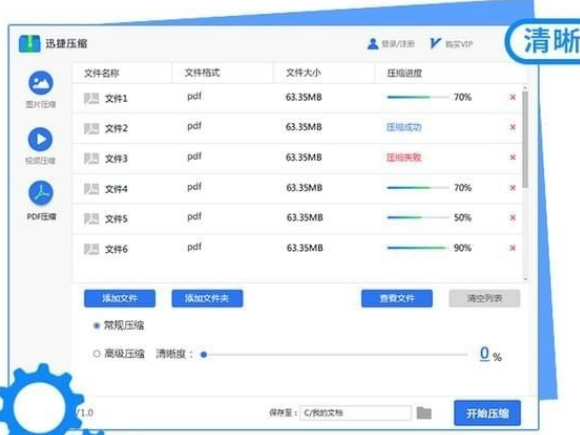Click the scrollbar down arrow
Viewport: 580px width, 435px height.
pos(525,279)
